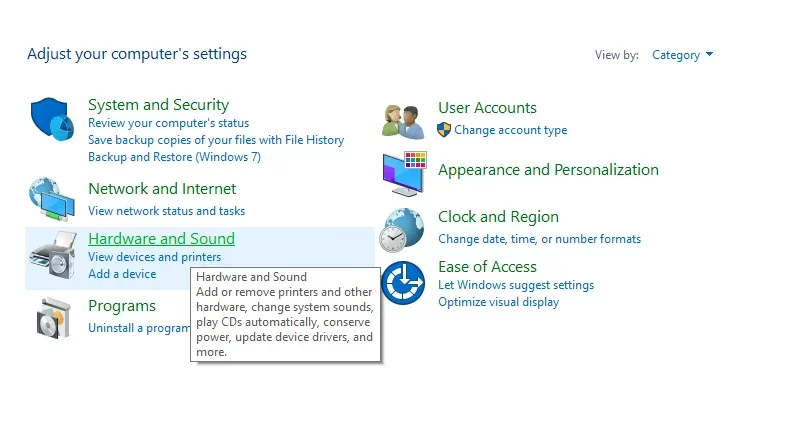
Task: Click the Appearance and Personalization monitor icon
Action: click(x=404, y=174)
